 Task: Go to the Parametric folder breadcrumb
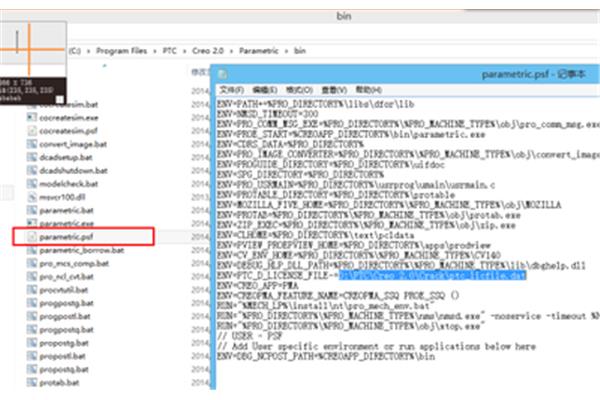259,51
